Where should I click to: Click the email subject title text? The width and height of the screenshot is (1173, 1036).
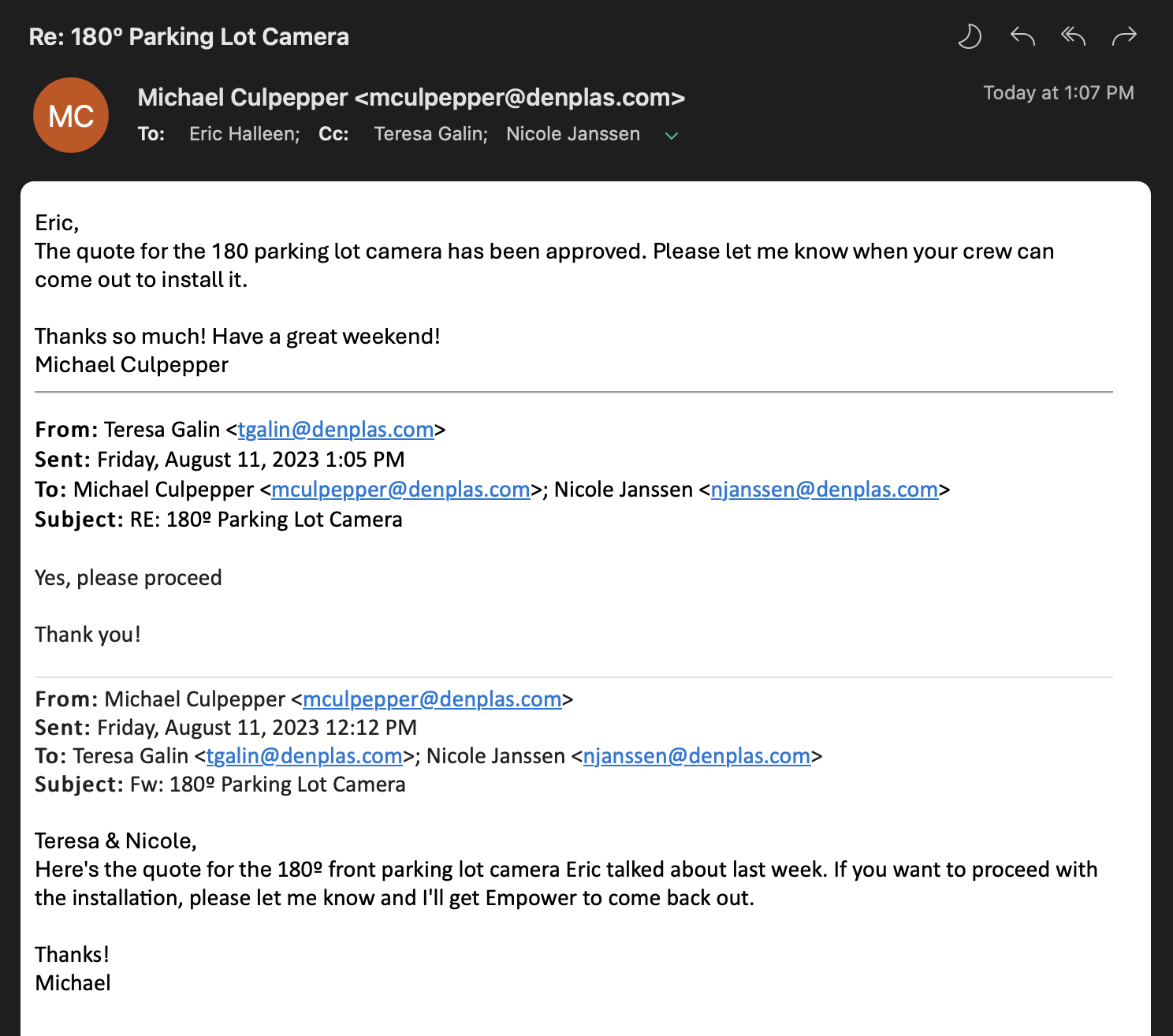189,37
